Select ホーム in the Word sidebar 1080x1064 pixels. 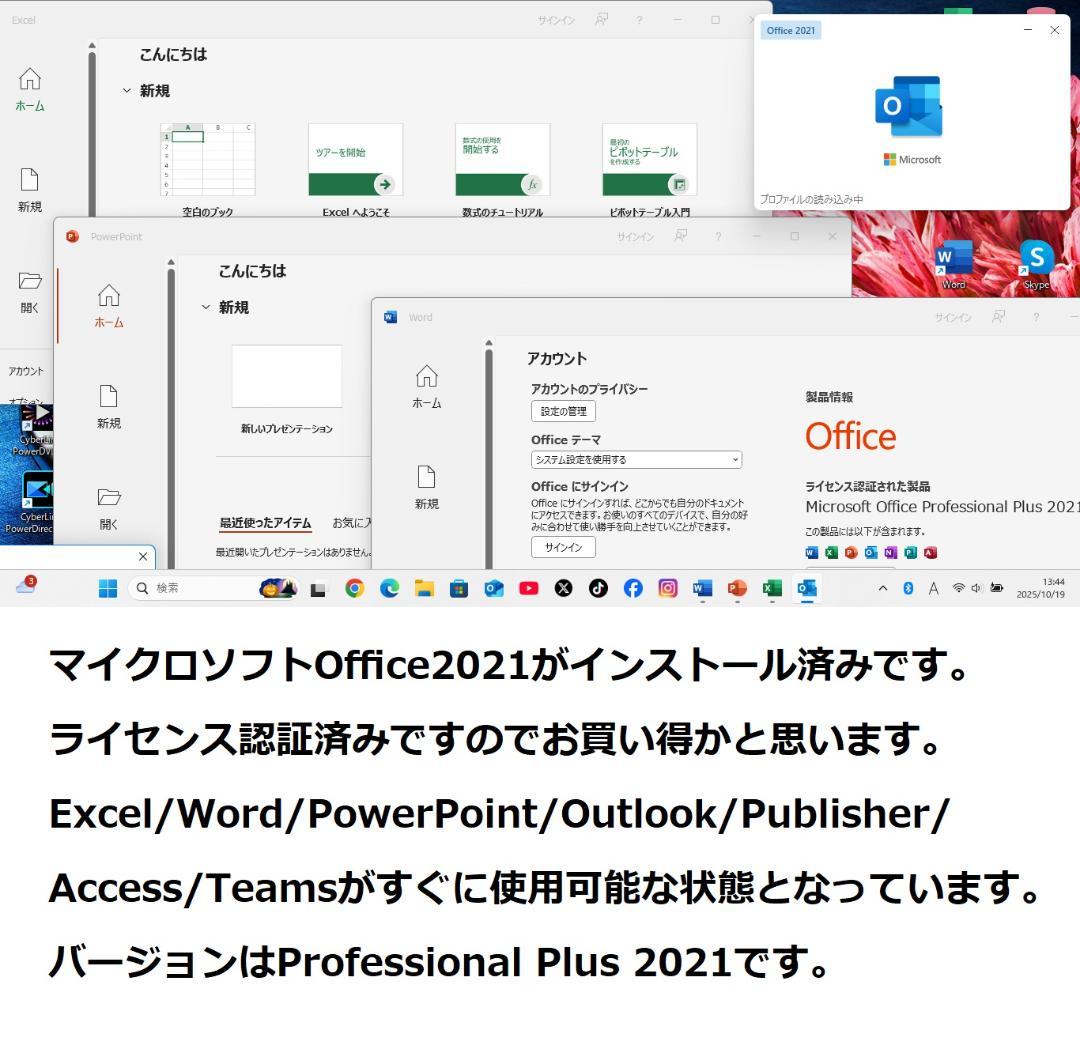[x=426, y=386]
